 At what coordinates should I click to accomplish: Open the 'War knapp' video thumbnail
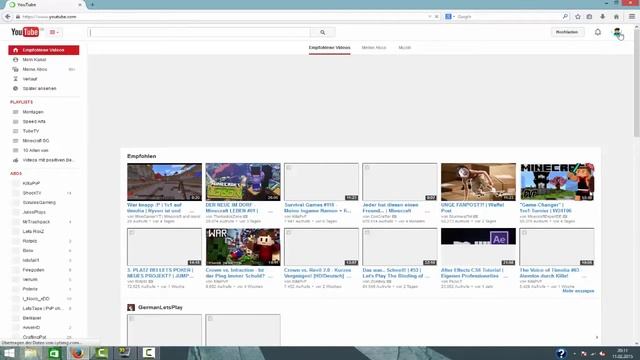coord(164,182)
